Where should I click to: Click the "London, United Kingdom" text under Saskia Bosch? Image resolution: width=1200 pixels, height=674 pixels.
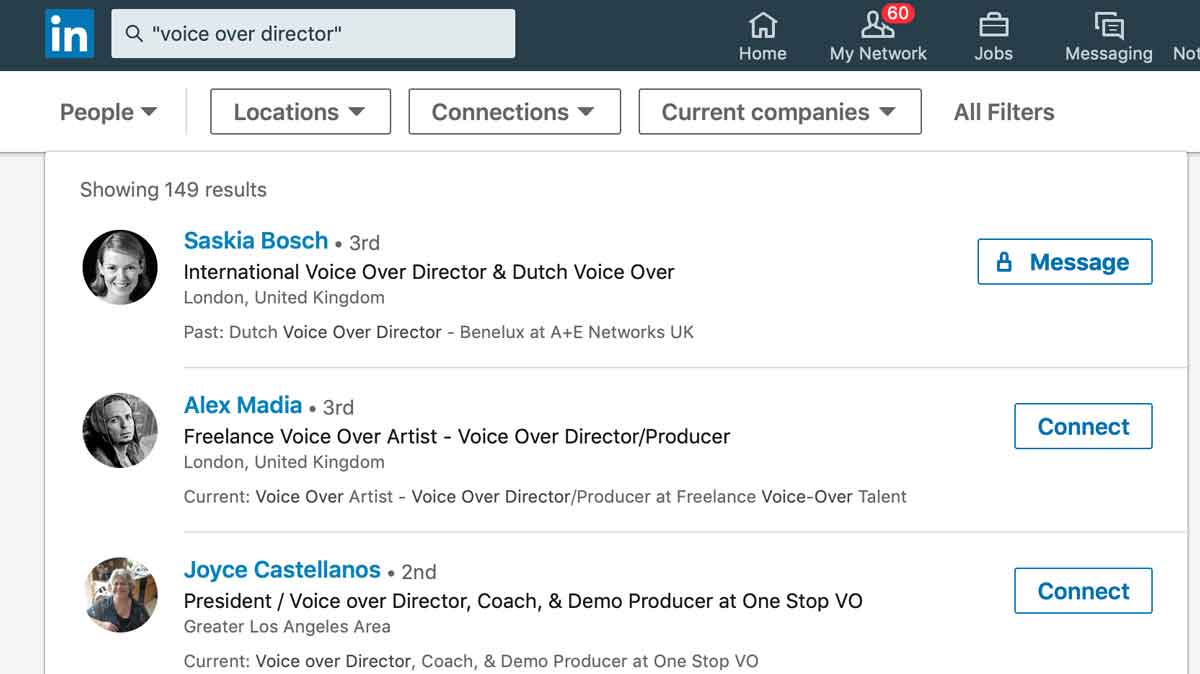284,298
